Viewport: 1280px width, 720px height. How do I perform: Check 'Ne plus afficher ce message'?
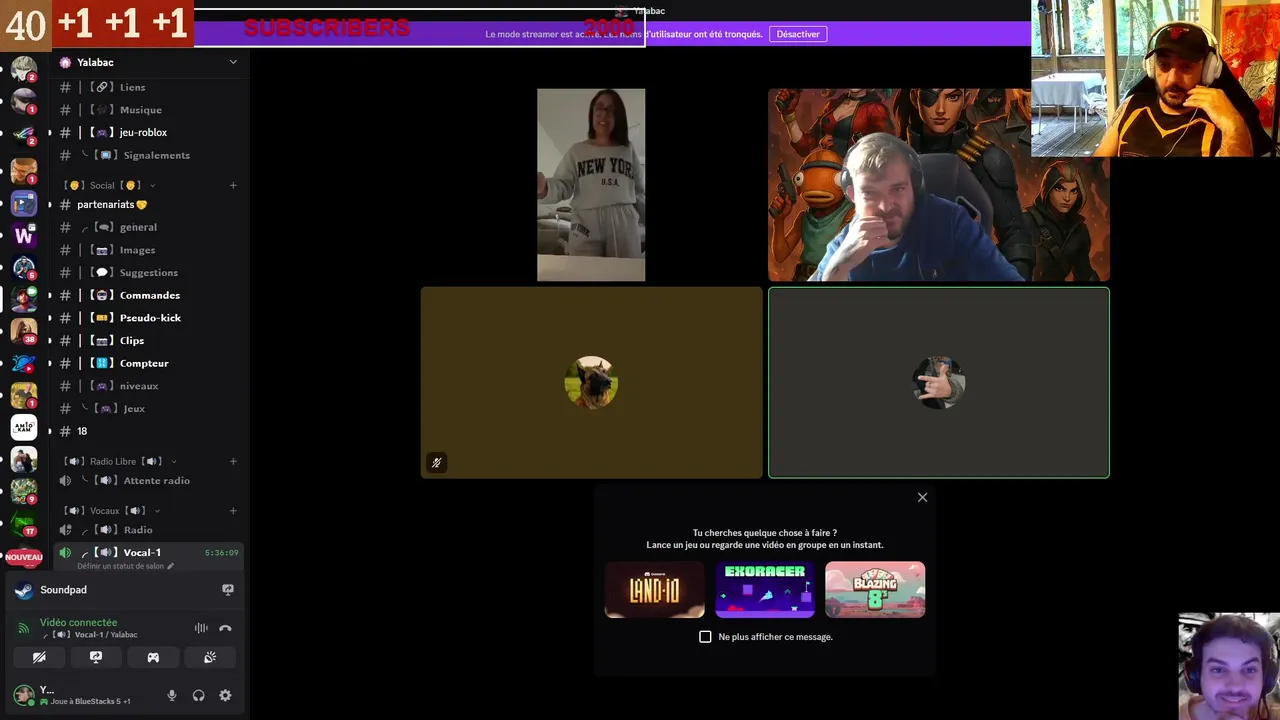pyautogui.click(x=705, y=637)
